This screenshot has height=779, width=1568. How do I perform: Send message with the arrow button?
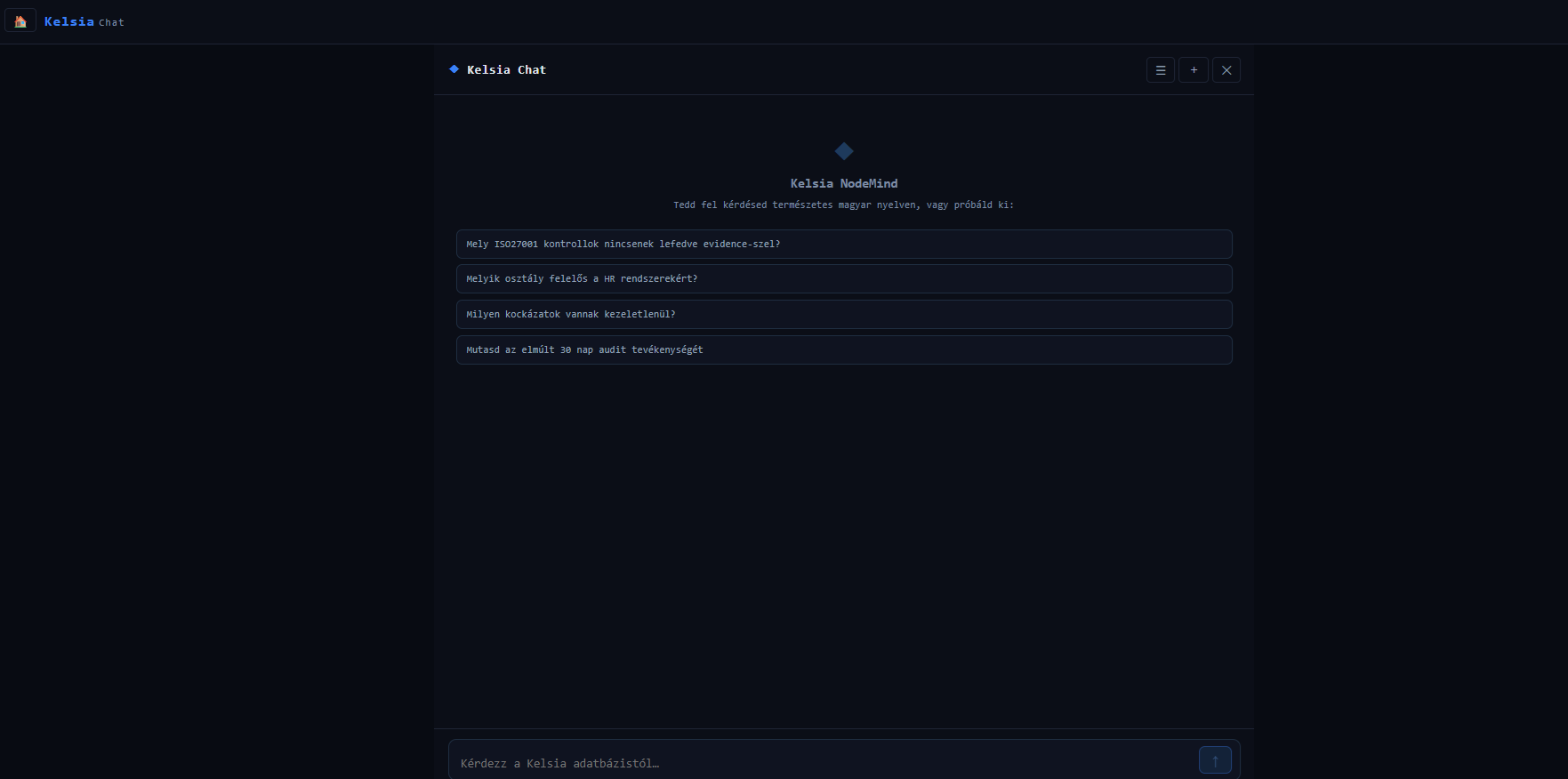point(1215,760)
